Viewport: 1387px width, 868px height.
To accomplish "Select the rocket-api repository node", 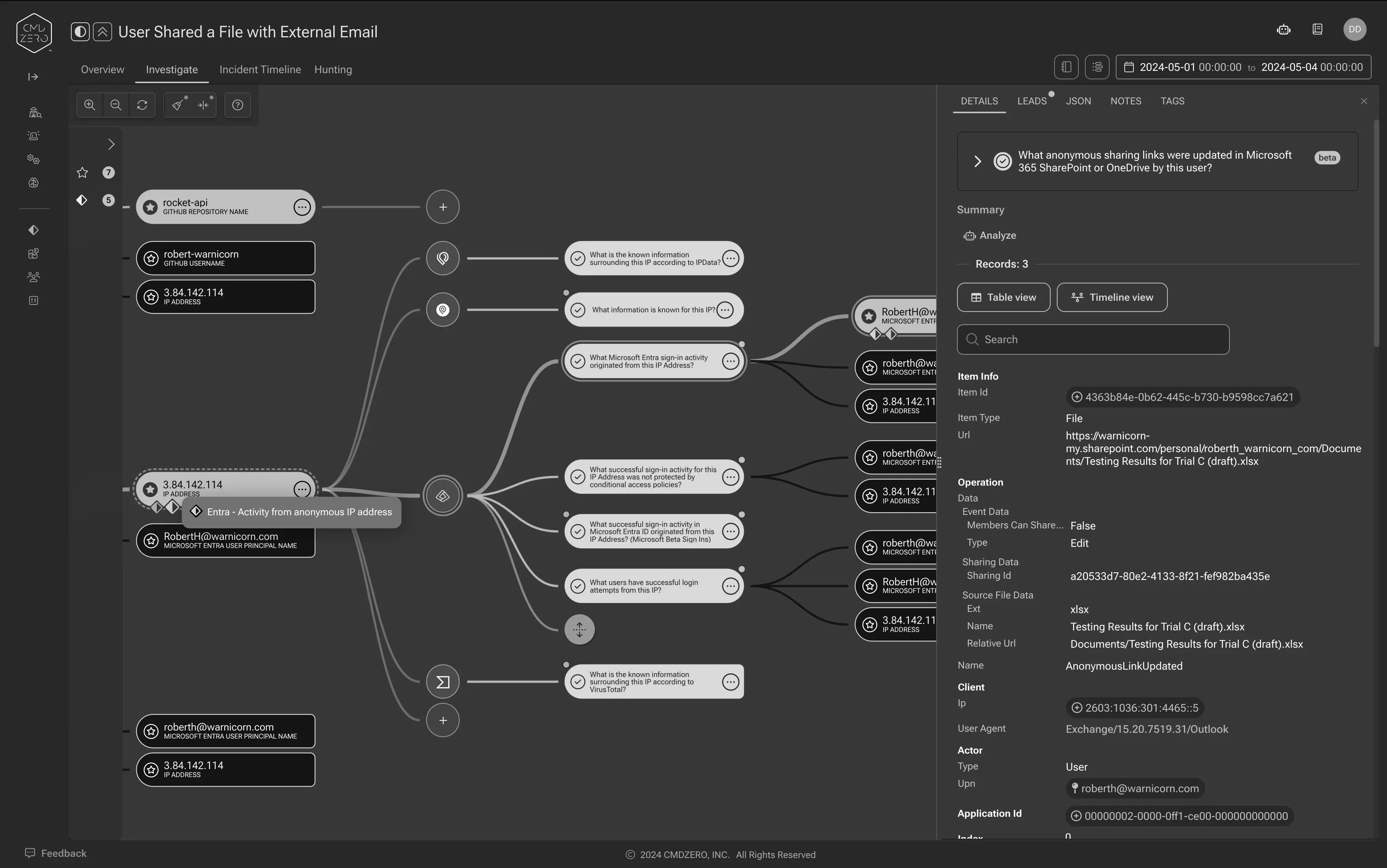I will point(225,207).
